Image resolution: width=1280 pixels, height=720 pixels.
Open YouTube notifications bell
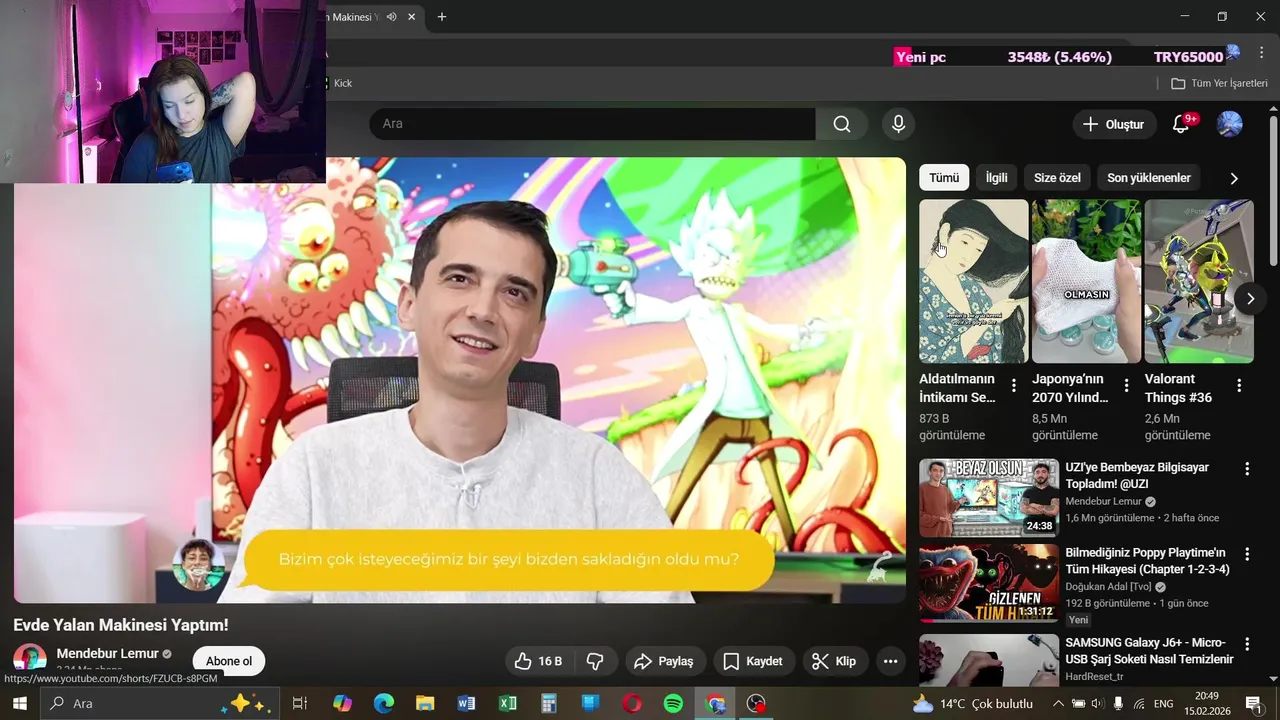coord(1181,124)
